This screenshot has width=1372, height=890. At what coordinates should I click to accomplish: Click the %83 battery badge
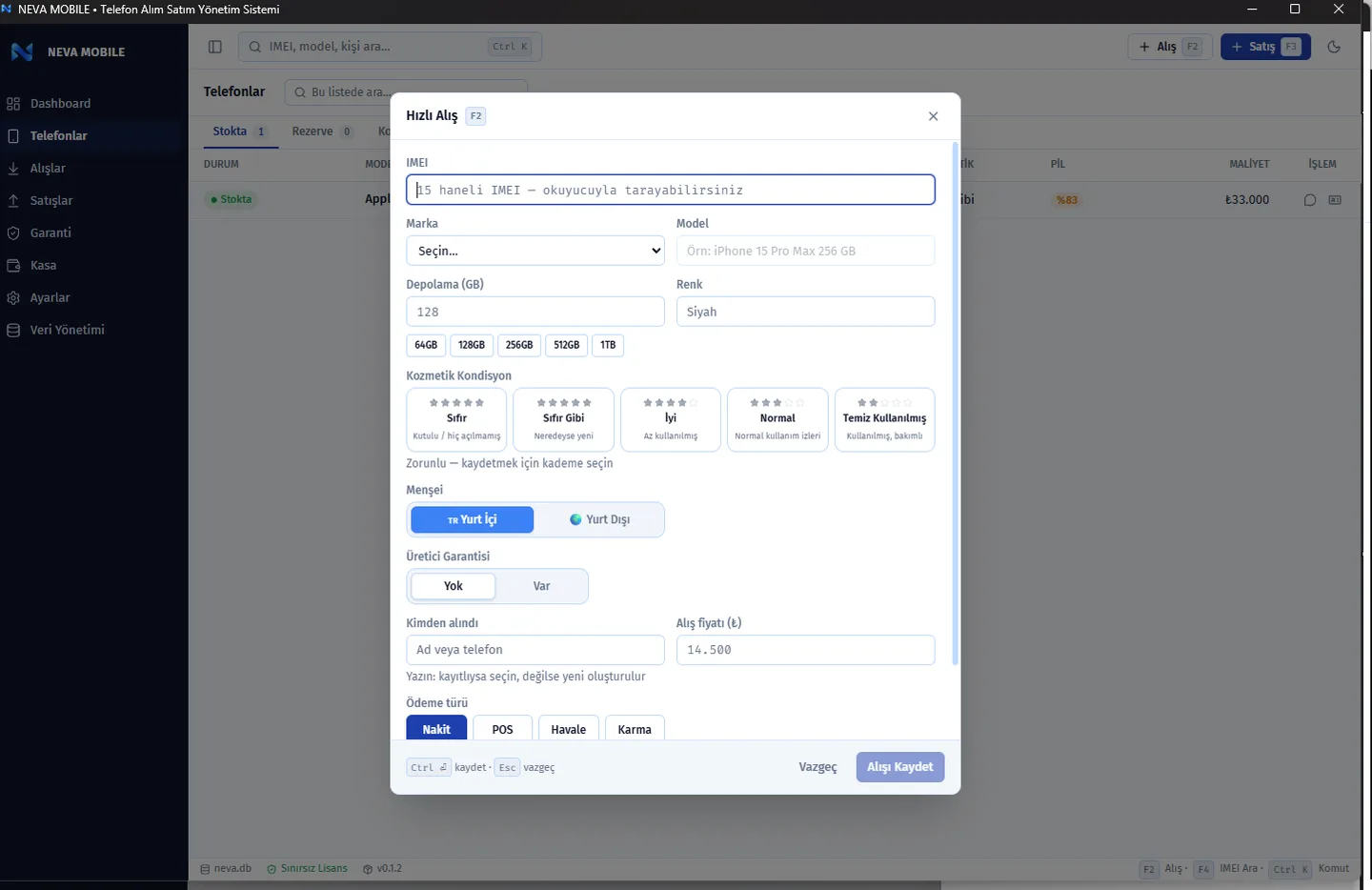tap(1066, 200)
